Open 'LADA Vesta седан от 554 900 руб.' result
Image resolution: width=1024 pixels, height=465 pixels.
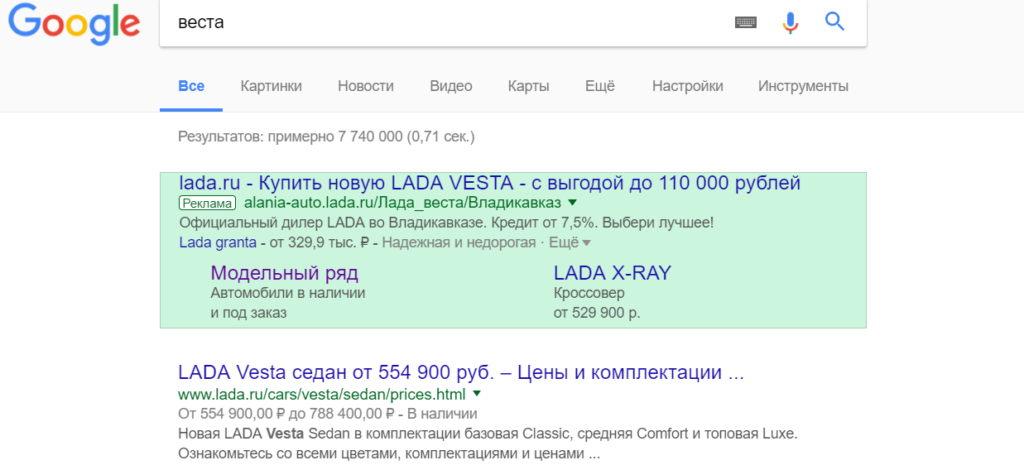pyautogui.click(x=461, y=373)
